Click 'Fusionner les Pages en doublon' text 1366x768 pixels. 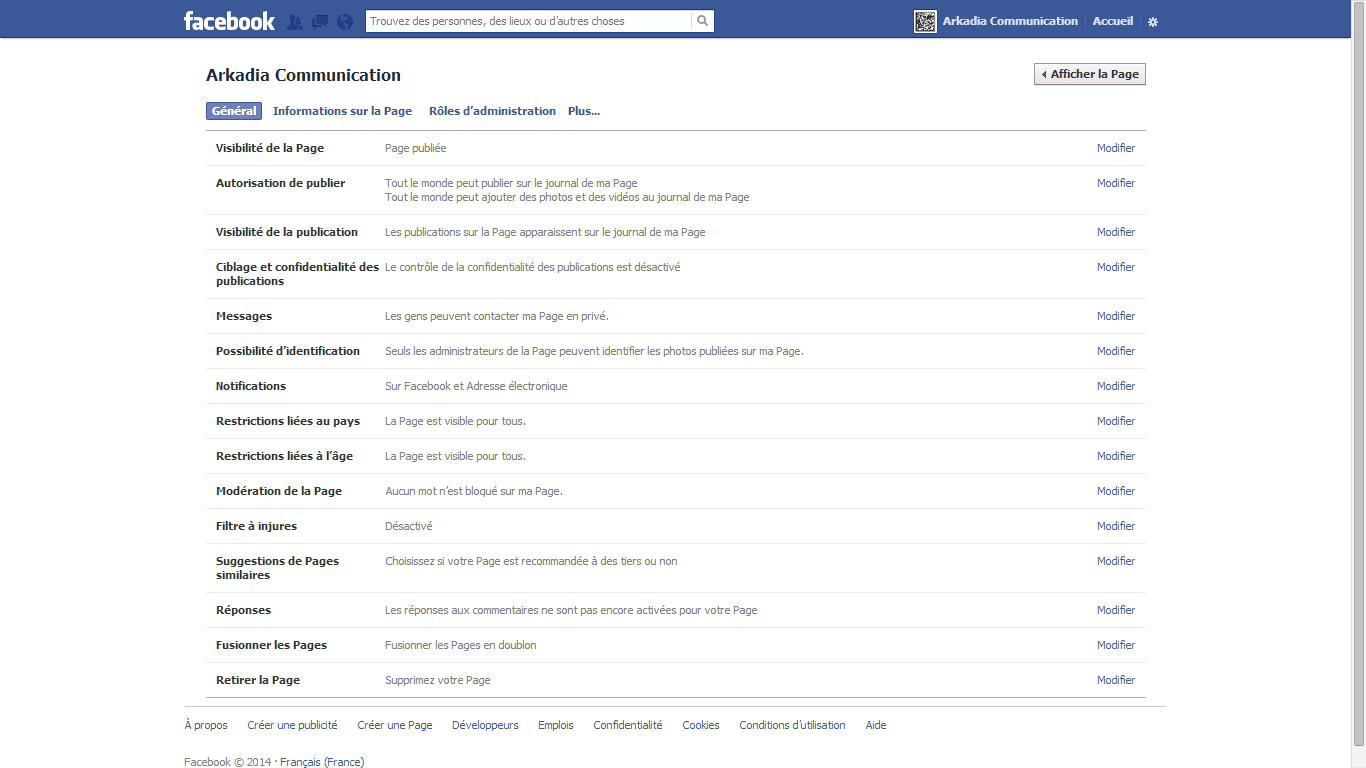461,645
